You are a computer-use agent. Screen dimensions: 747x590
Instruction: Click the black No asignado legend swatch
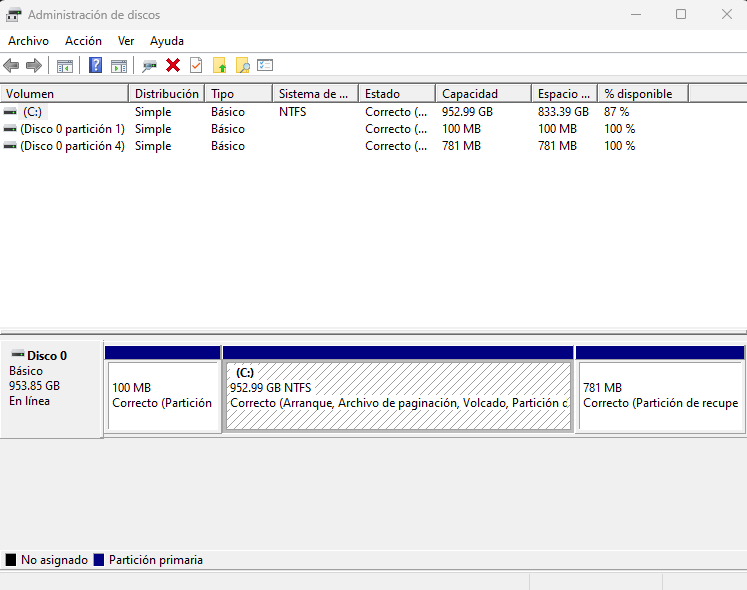(x=10, y=559)
